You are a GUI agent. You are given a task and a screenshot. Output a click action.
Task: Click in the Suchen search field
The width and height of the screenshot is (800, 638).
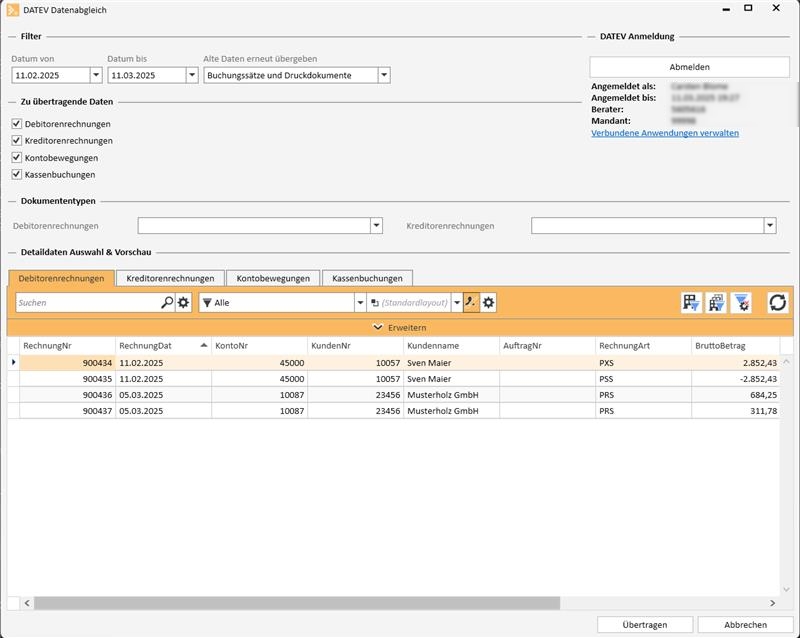pos(88,303)
